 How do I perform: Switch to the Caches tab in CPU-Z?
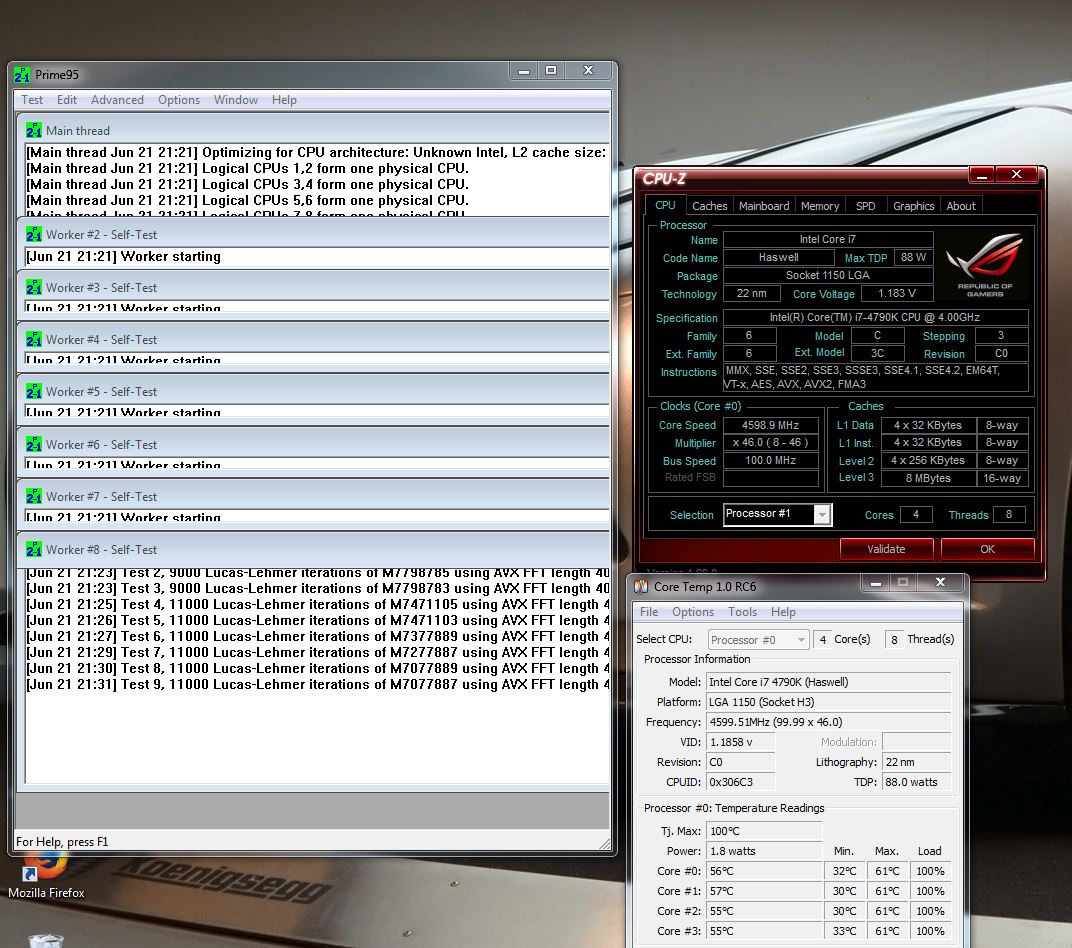point(710,206)
